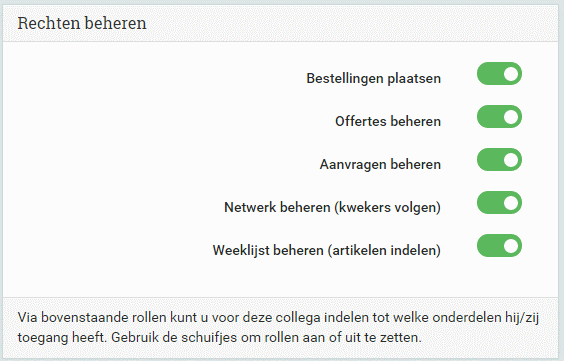
Task: Turn off Offertes beheren toggle
Action: coord(499,116)
